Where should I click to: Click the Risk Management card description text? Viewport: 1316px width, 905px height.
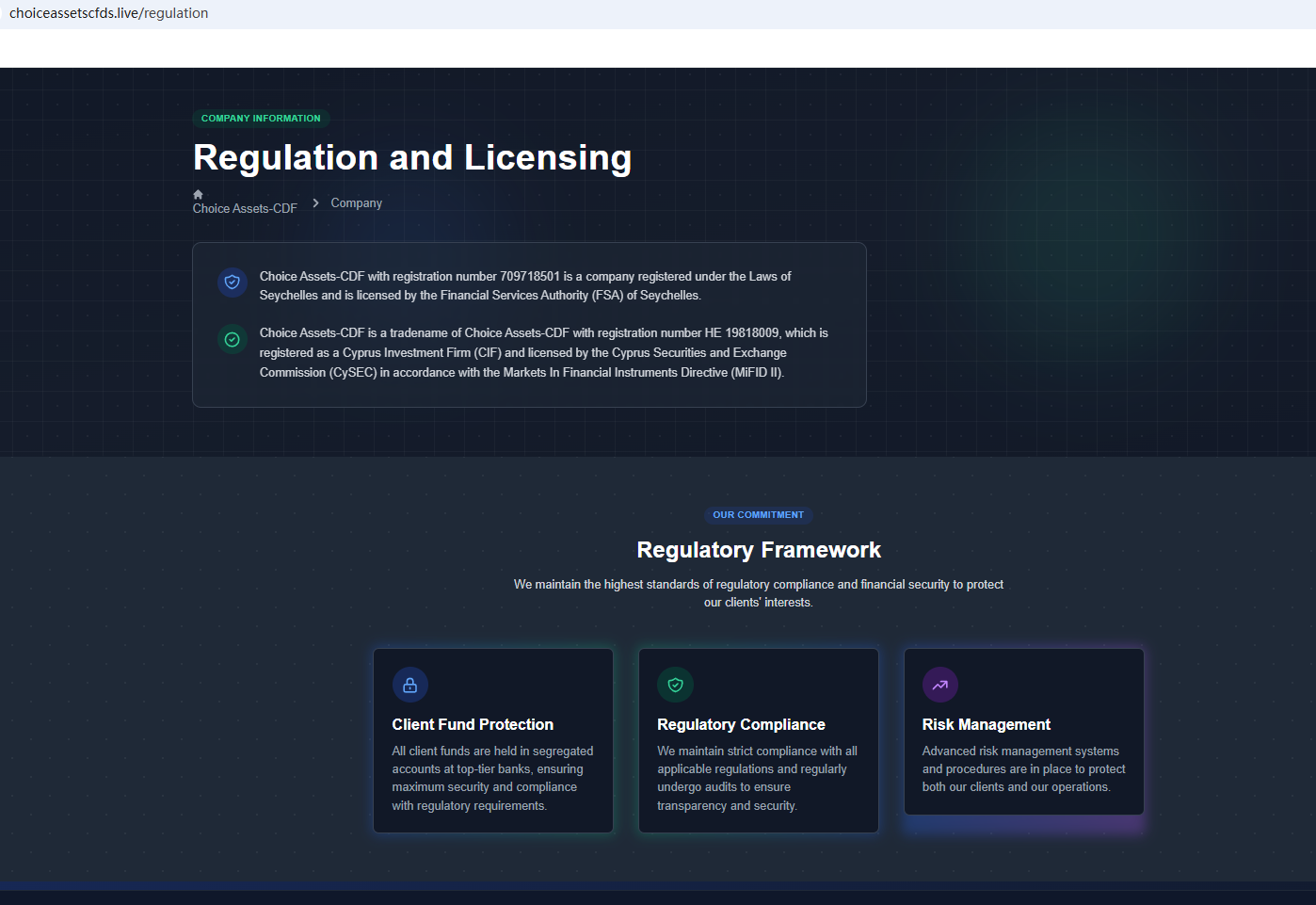(x=1023, y=768)
